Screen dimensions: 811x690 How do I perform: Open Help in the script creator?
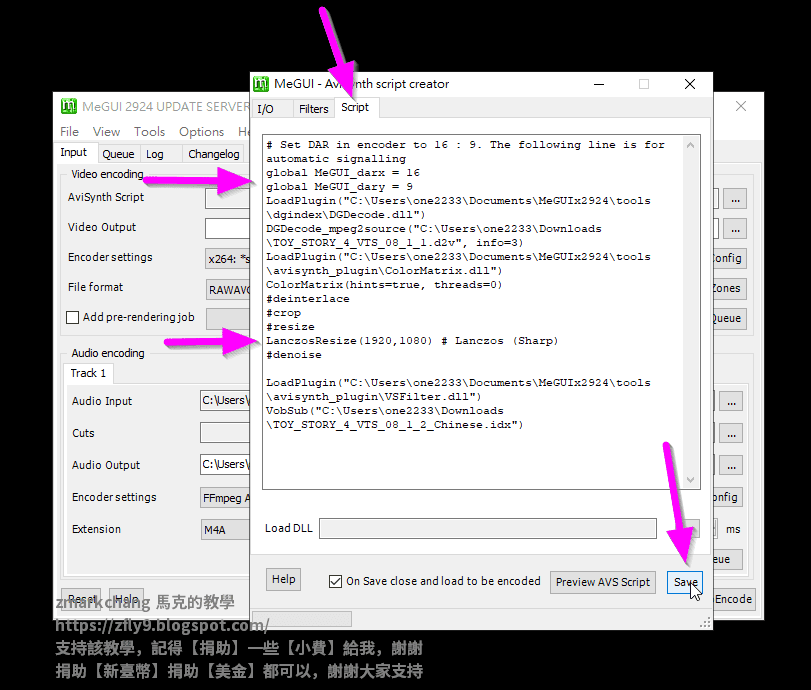(x=283, y=579)
